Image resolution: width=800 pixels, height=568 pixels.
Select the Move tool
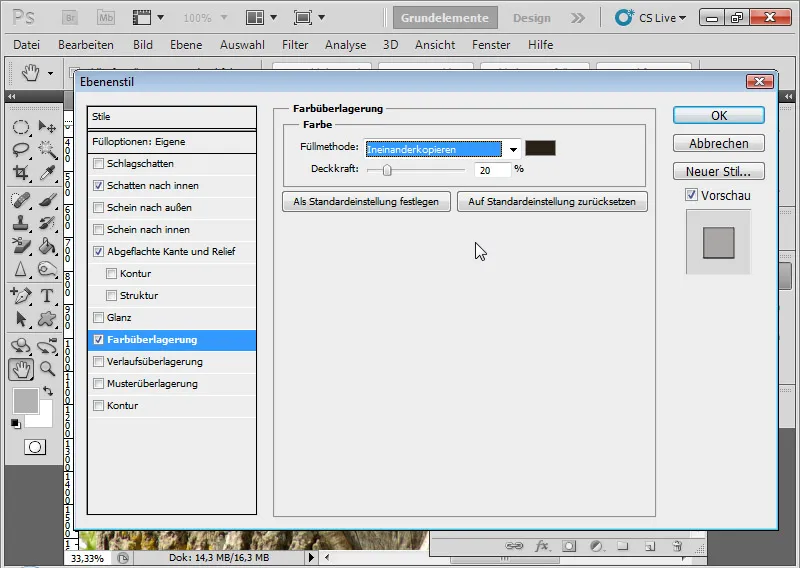[x=47, y=127]
